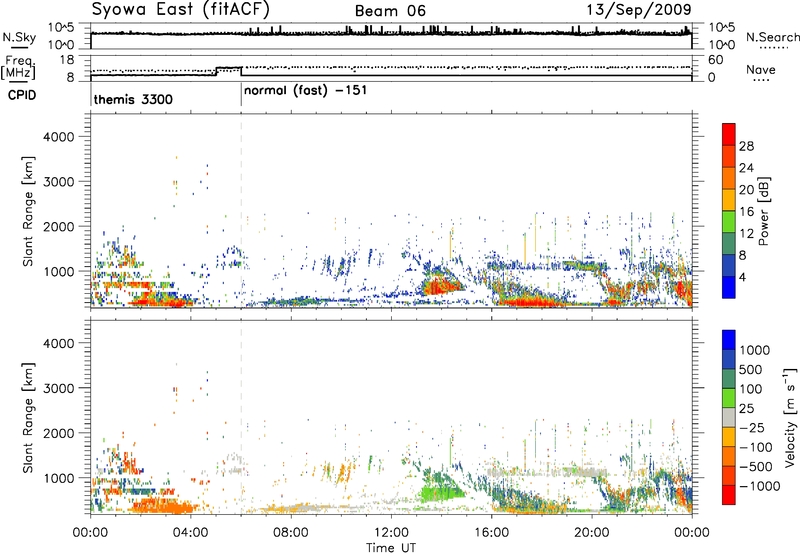The image size is (800, 554).
Task: Select the 'Beam 06' header label
Action: coord(390,11)
